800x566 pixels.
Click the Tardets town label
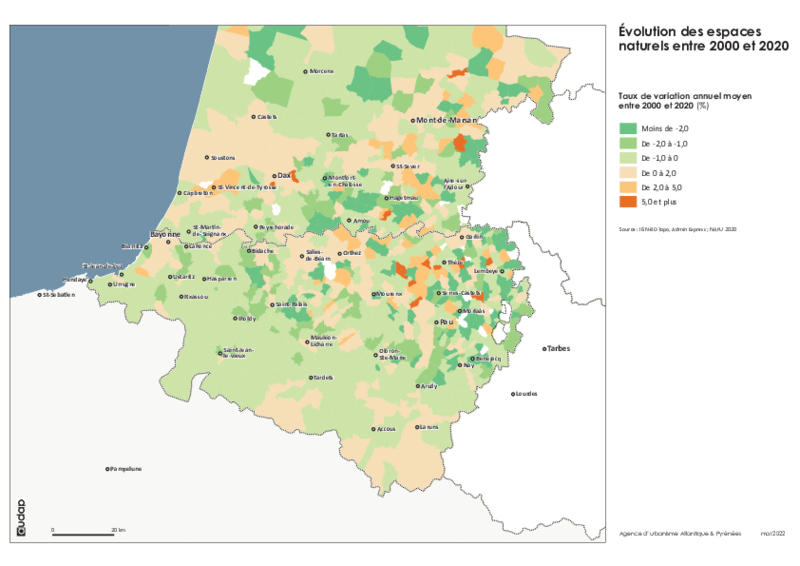click(323, 378)
